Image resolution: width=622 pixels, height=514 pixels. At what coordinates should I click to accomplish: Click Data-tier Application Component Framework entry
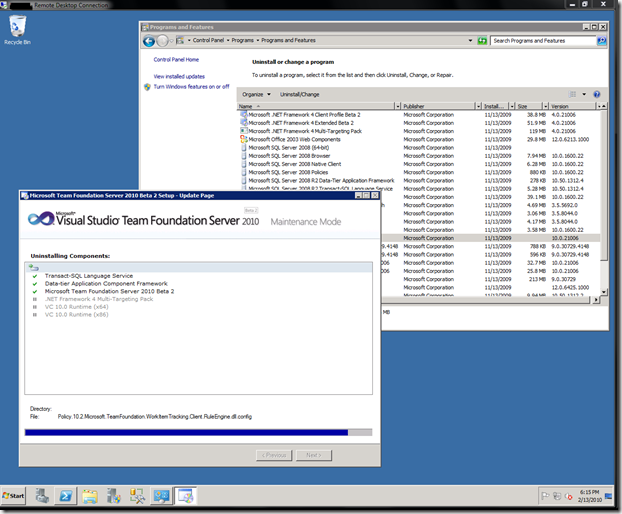(106, 284)
